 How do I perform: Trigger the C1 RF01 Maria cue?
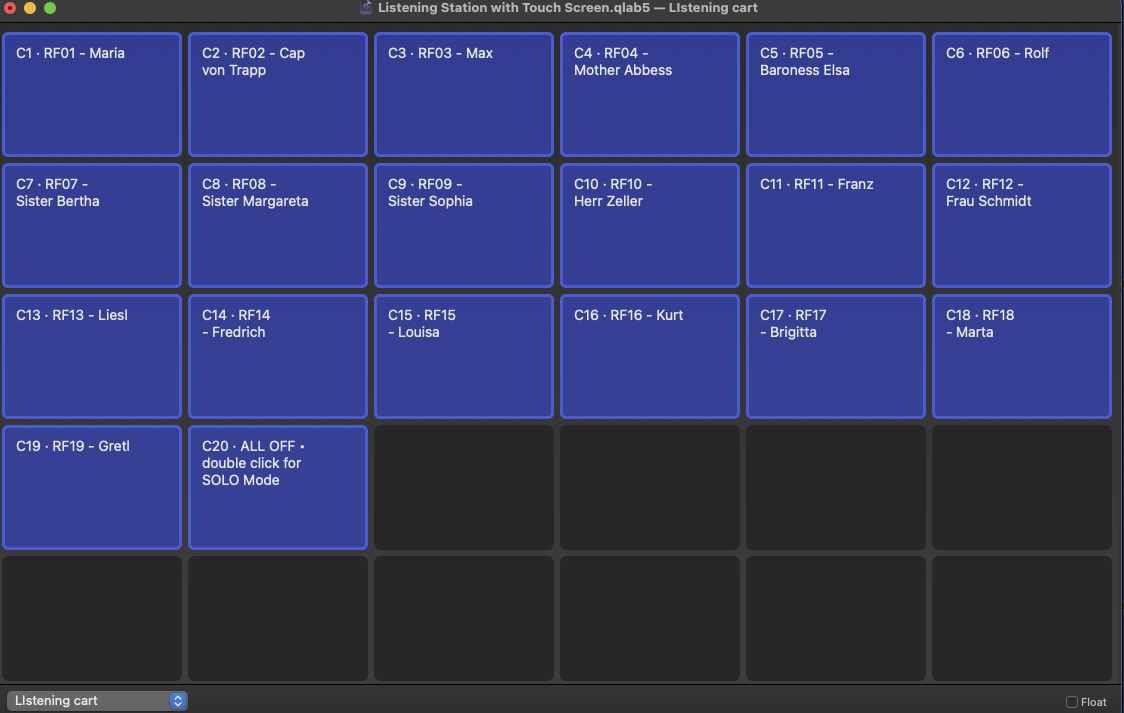[x=92, y=95]
